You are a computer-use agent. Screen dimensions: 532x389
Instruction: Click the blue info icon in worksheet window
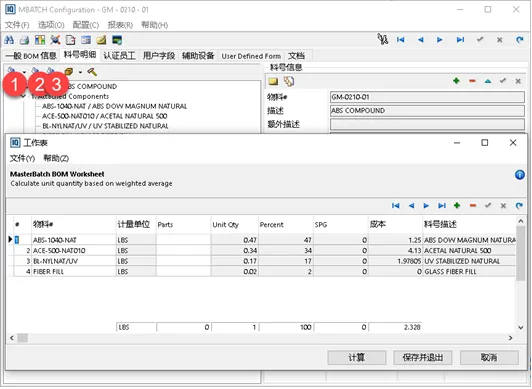coord(519,175)
